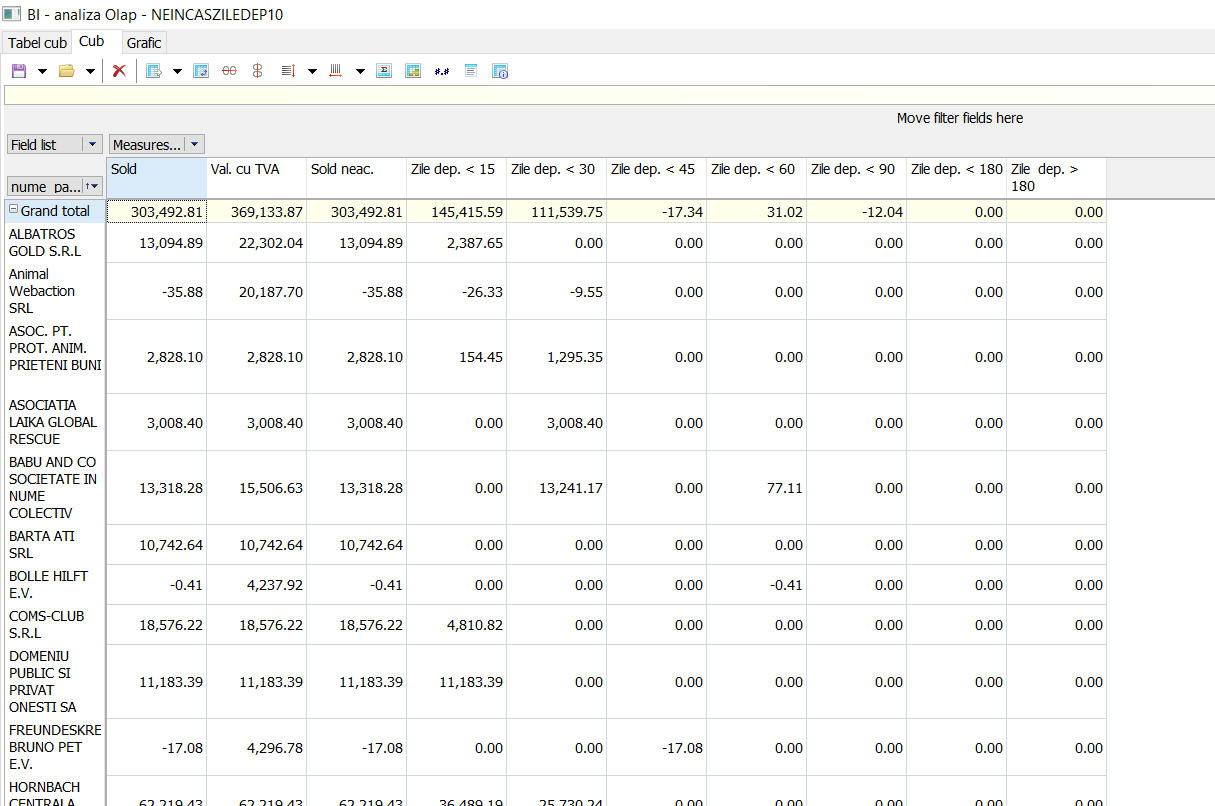The height and width of the screenshot is (806, 1215).
Task: Switch to the Tabel cub tab
Action: click(37, 43)
